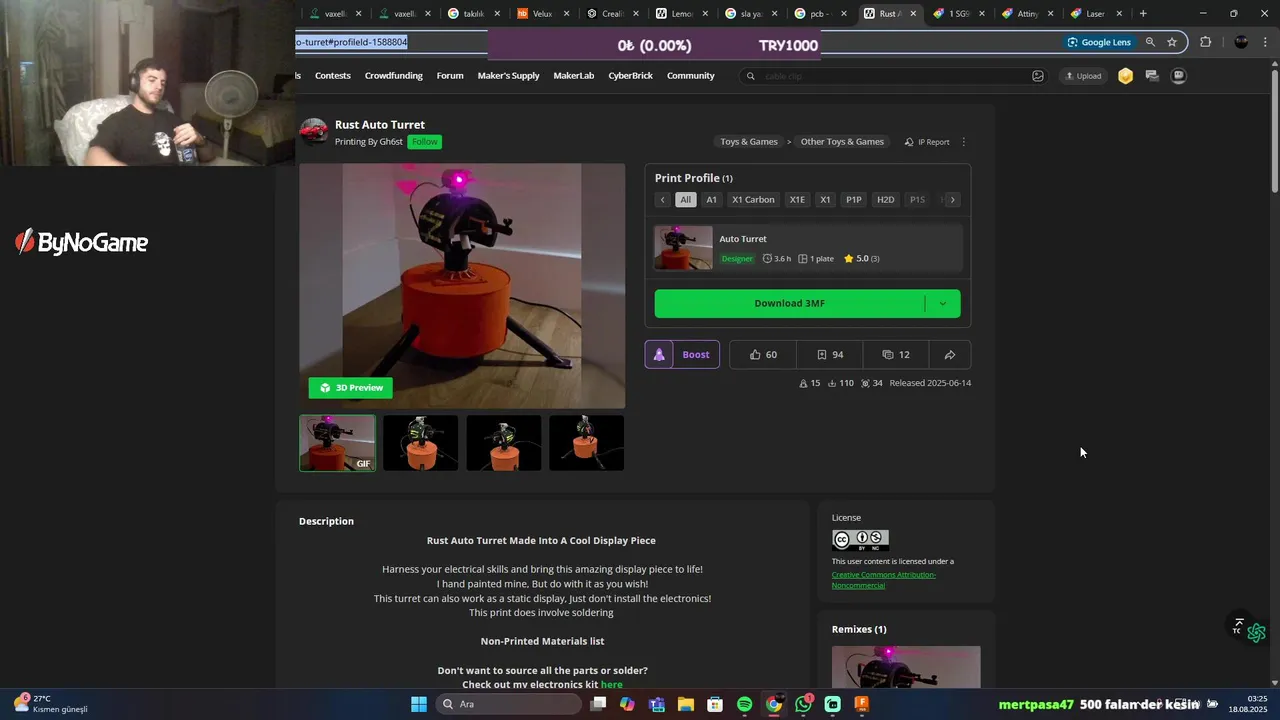Open the user account icon in header
This screenshot has width=1280, height=720.
(1179, 76)
